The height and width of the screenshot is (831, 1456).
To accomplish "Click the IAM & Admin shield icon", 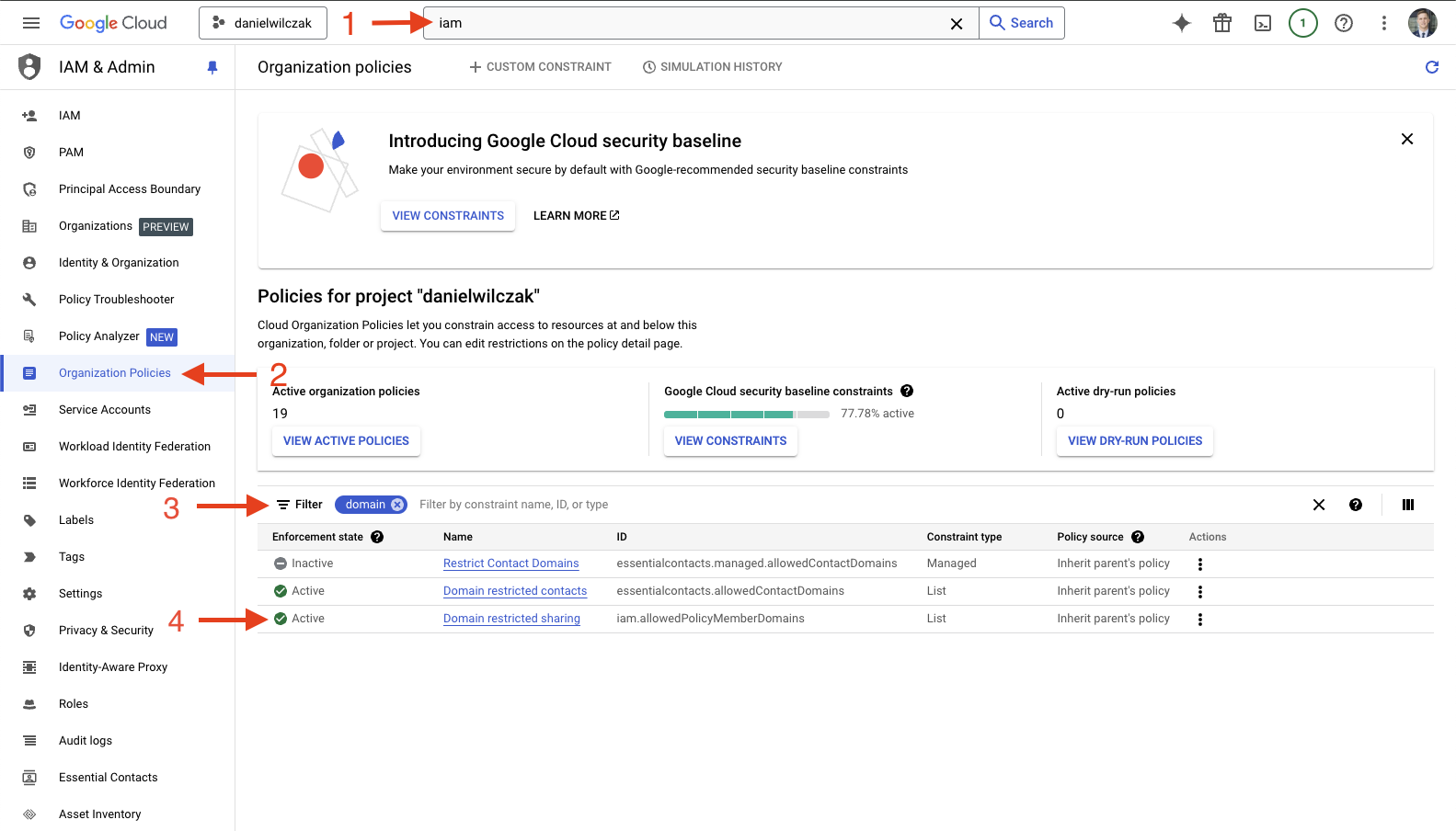I will coord(29,67).
